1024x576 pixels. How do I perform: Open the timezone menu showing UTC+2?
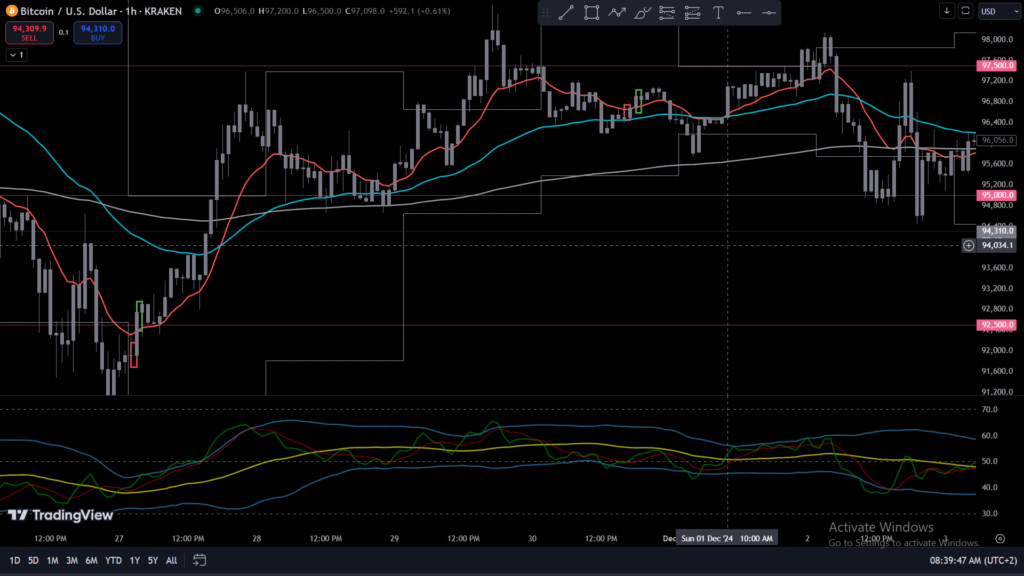[969, 560]
